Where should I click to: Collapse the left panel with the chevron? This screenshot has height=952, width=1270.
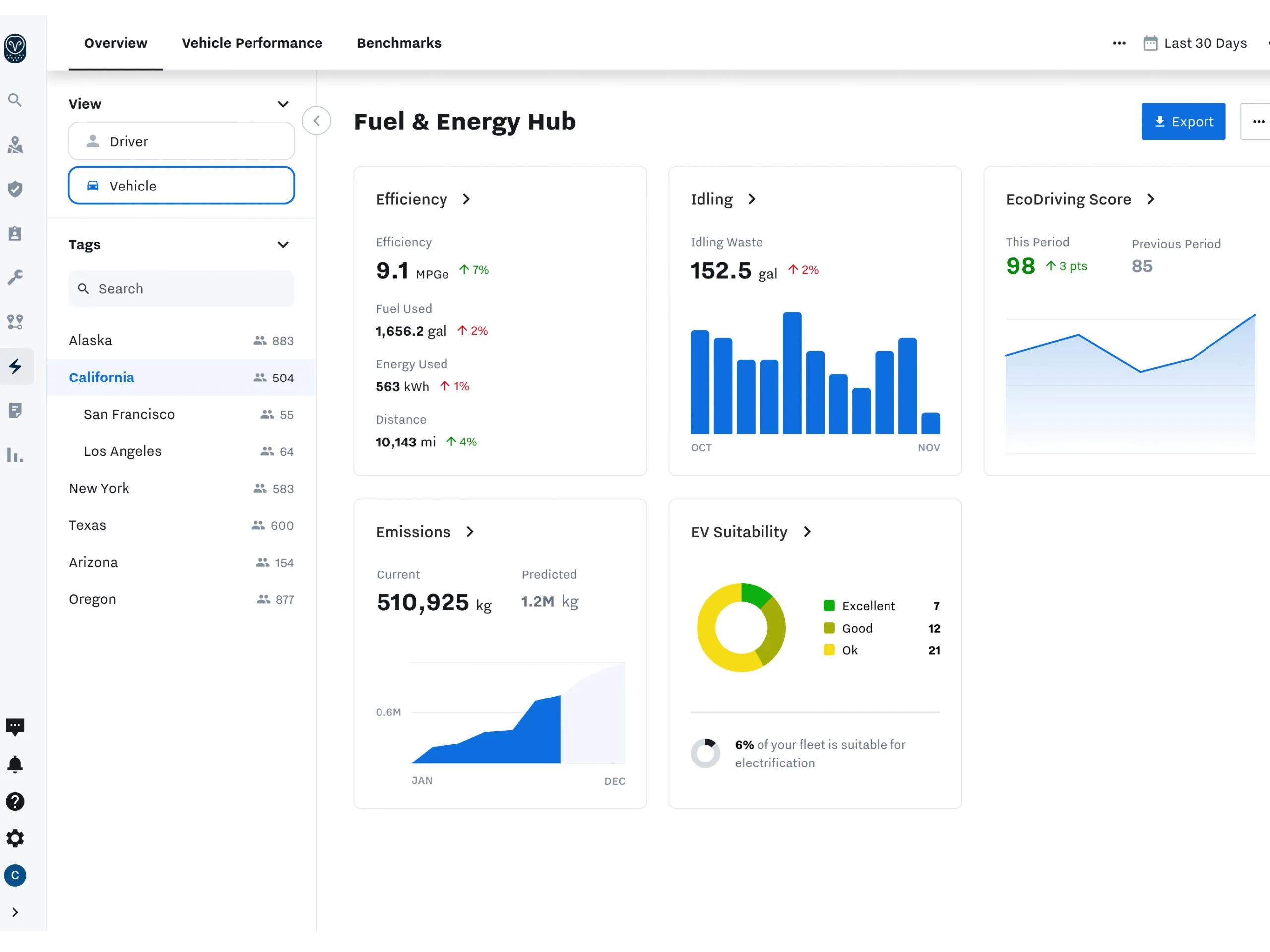pos(317,121)
